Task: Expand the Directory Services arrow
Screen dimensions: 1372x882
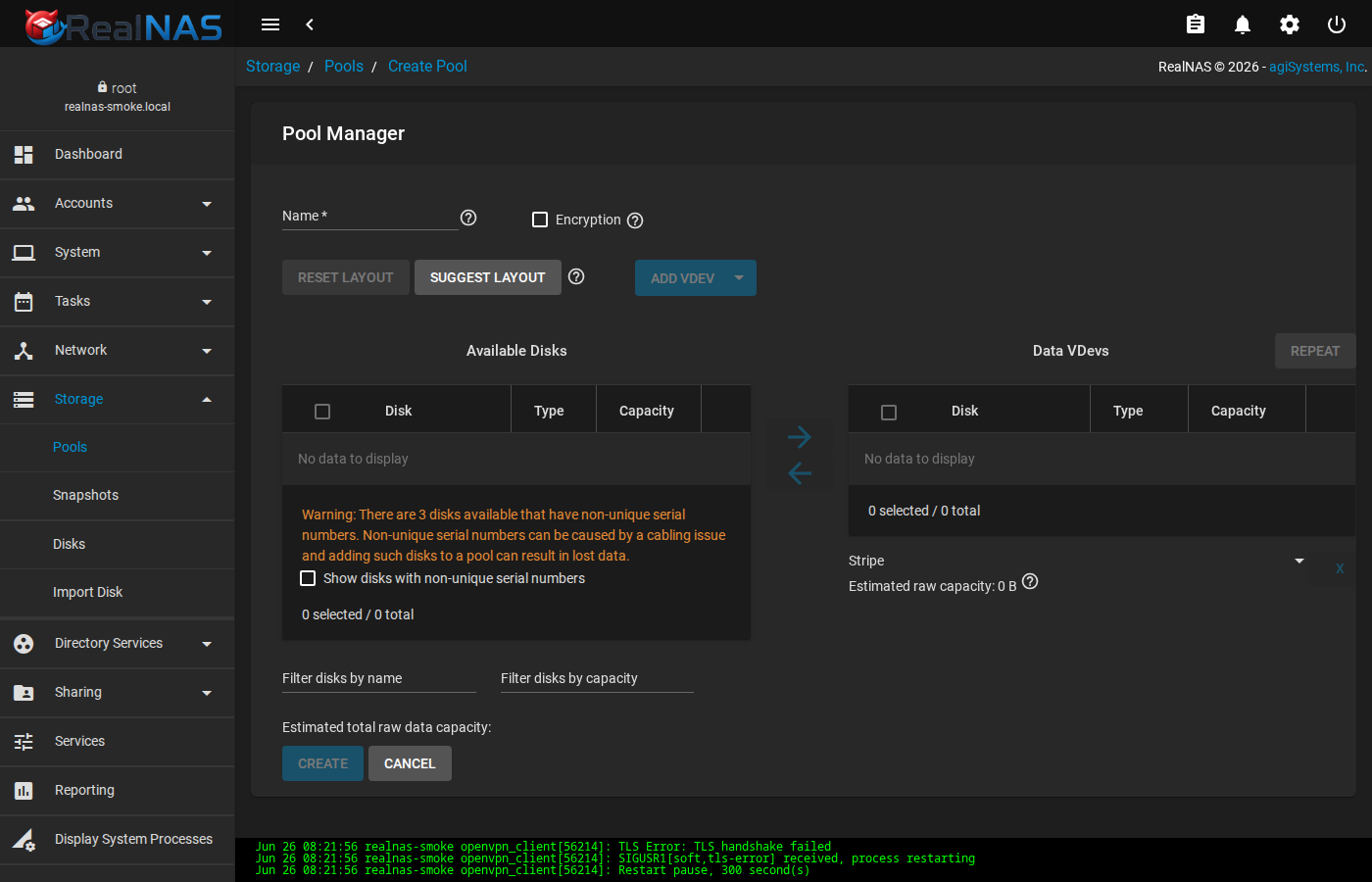Action: pos(207,644)
